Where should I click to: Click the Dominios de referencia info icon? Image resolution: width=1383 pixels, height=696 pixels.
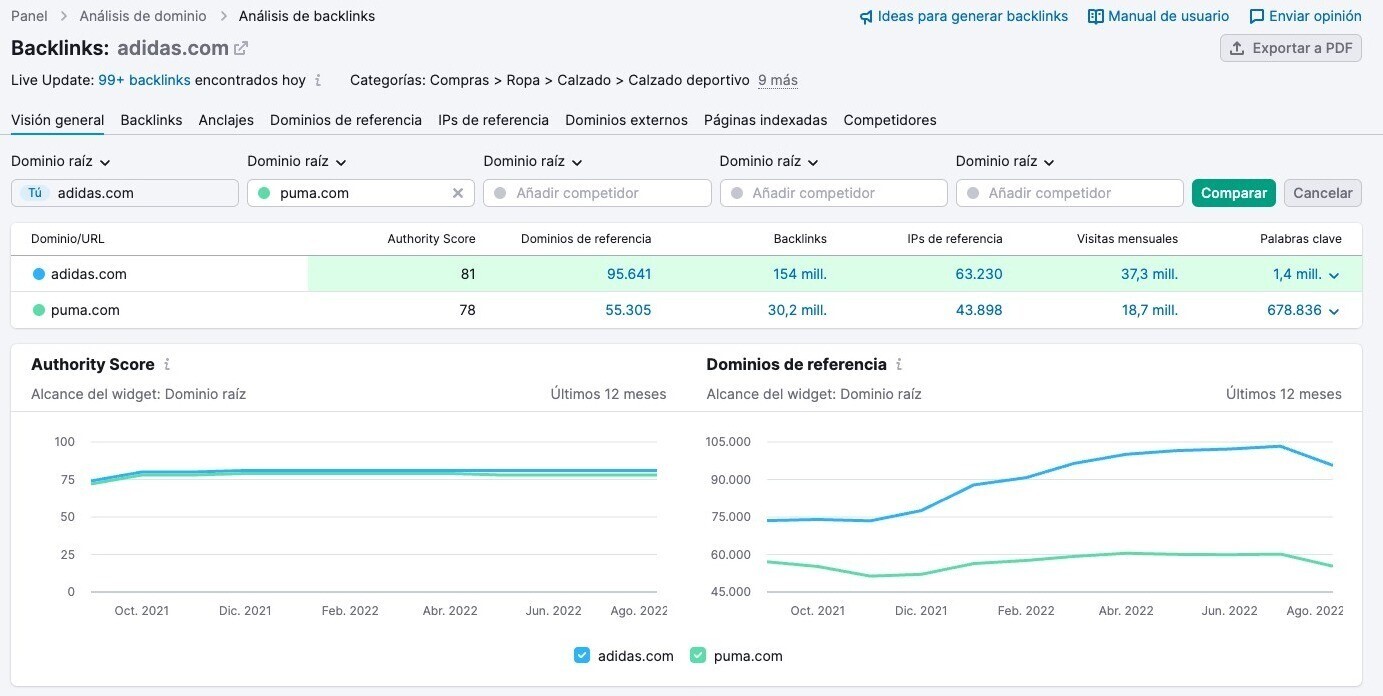coord(899,365)
